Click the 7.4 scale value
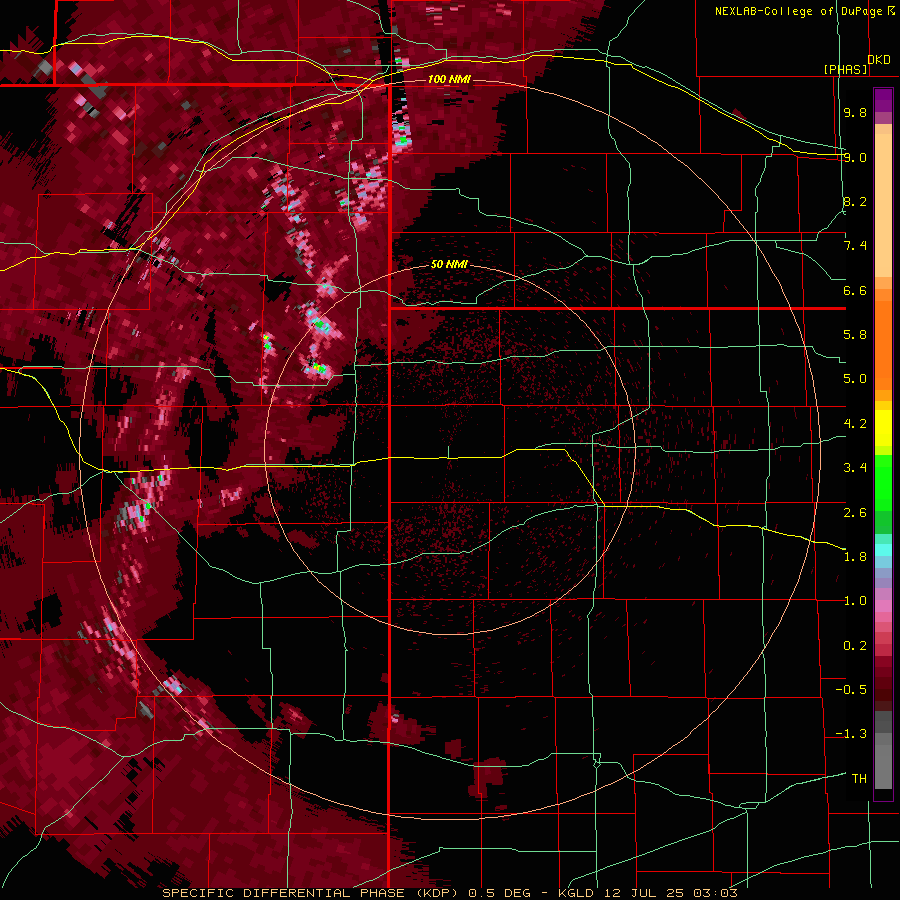 coord(855,246)
